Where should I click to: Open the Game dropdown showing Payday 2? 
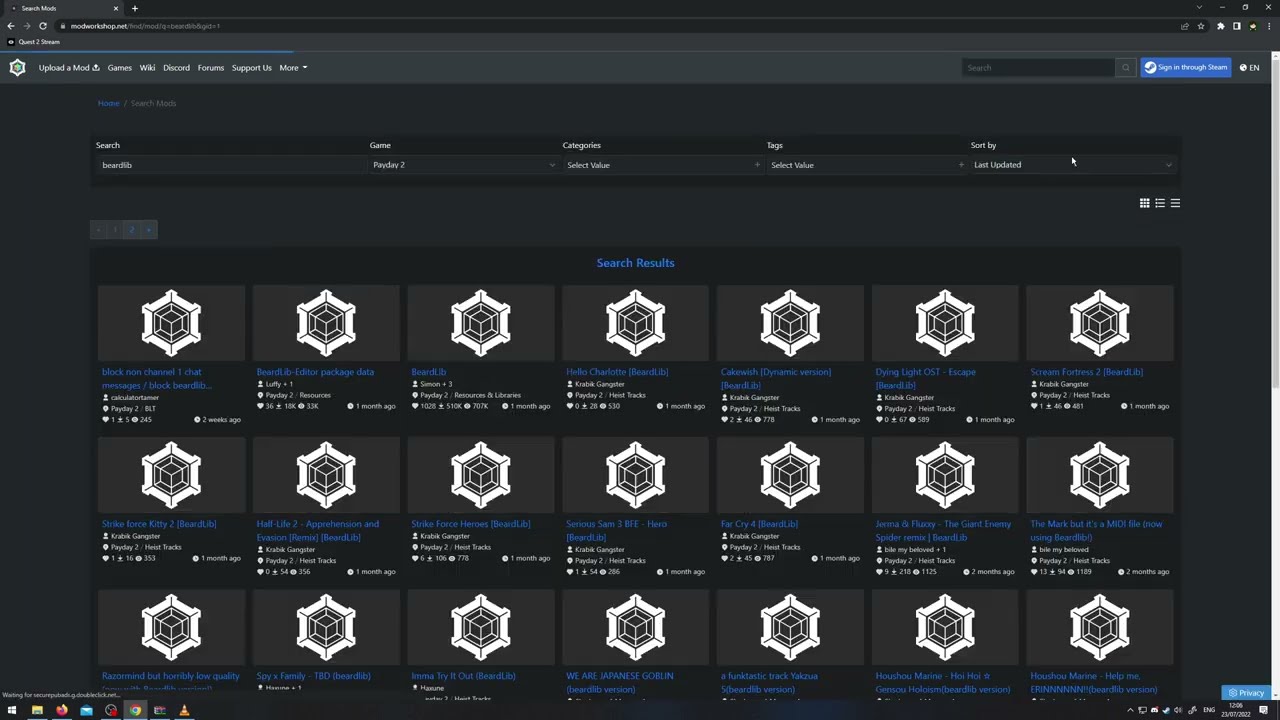464,165
